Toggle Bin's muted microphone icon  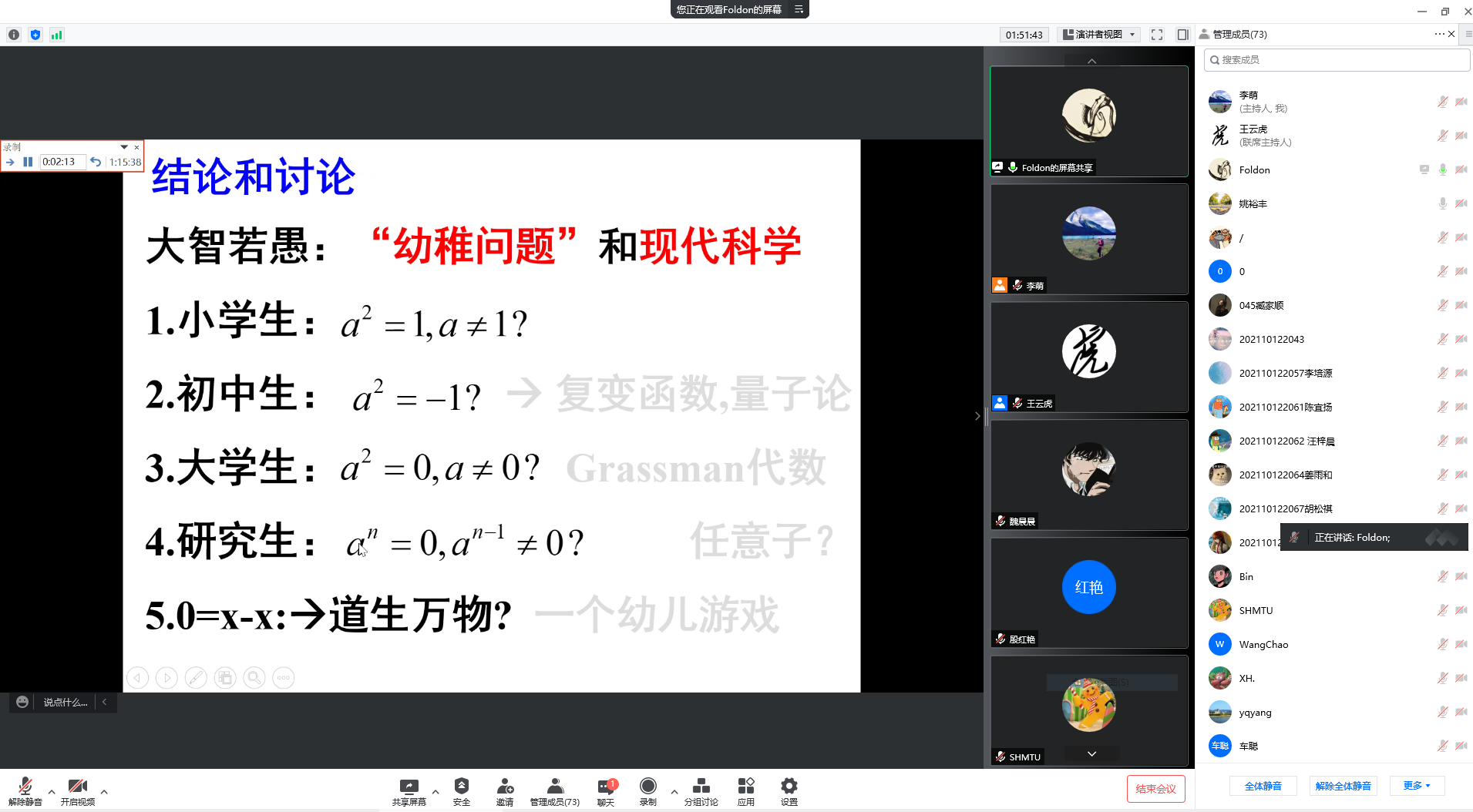[x=1442, y=576]
